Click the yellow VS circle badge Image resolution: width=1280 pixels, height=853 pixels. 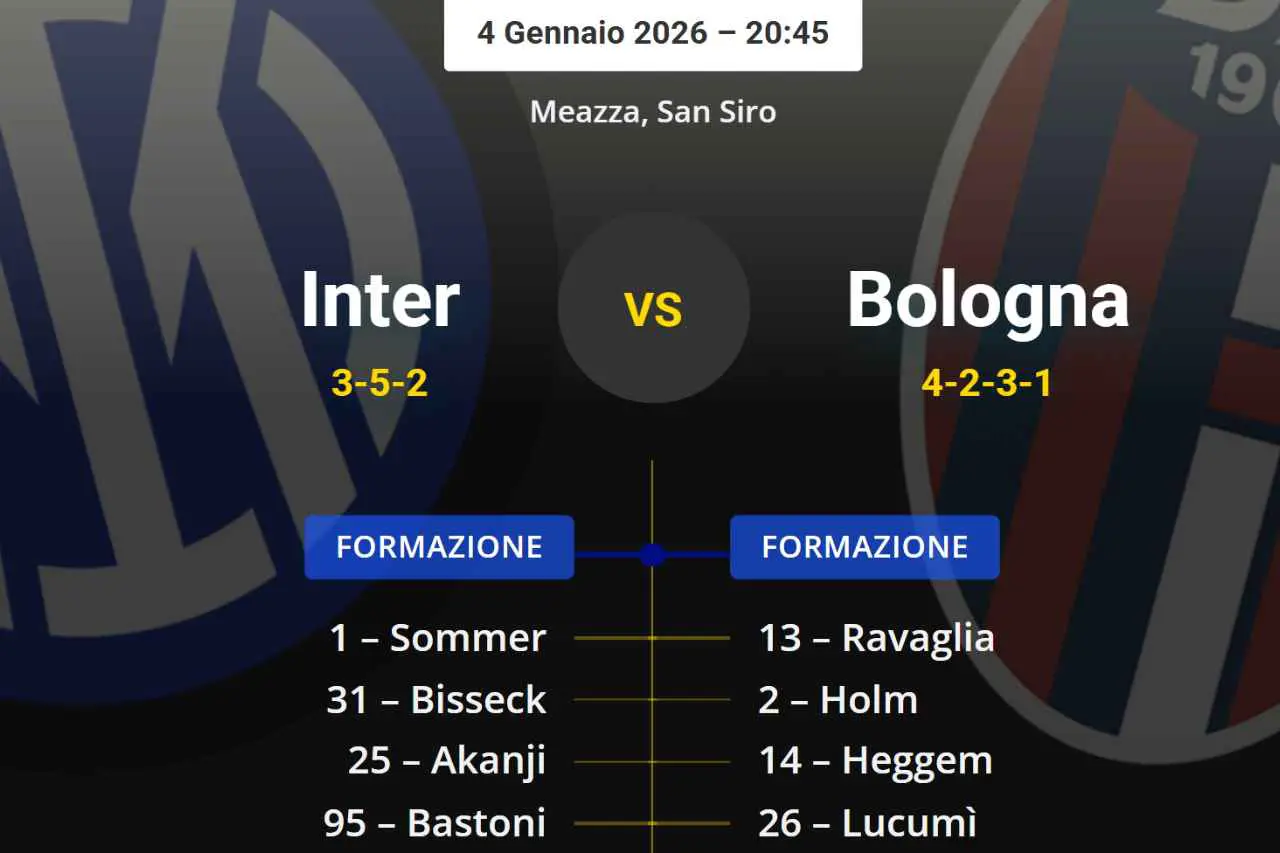(653, 307)
